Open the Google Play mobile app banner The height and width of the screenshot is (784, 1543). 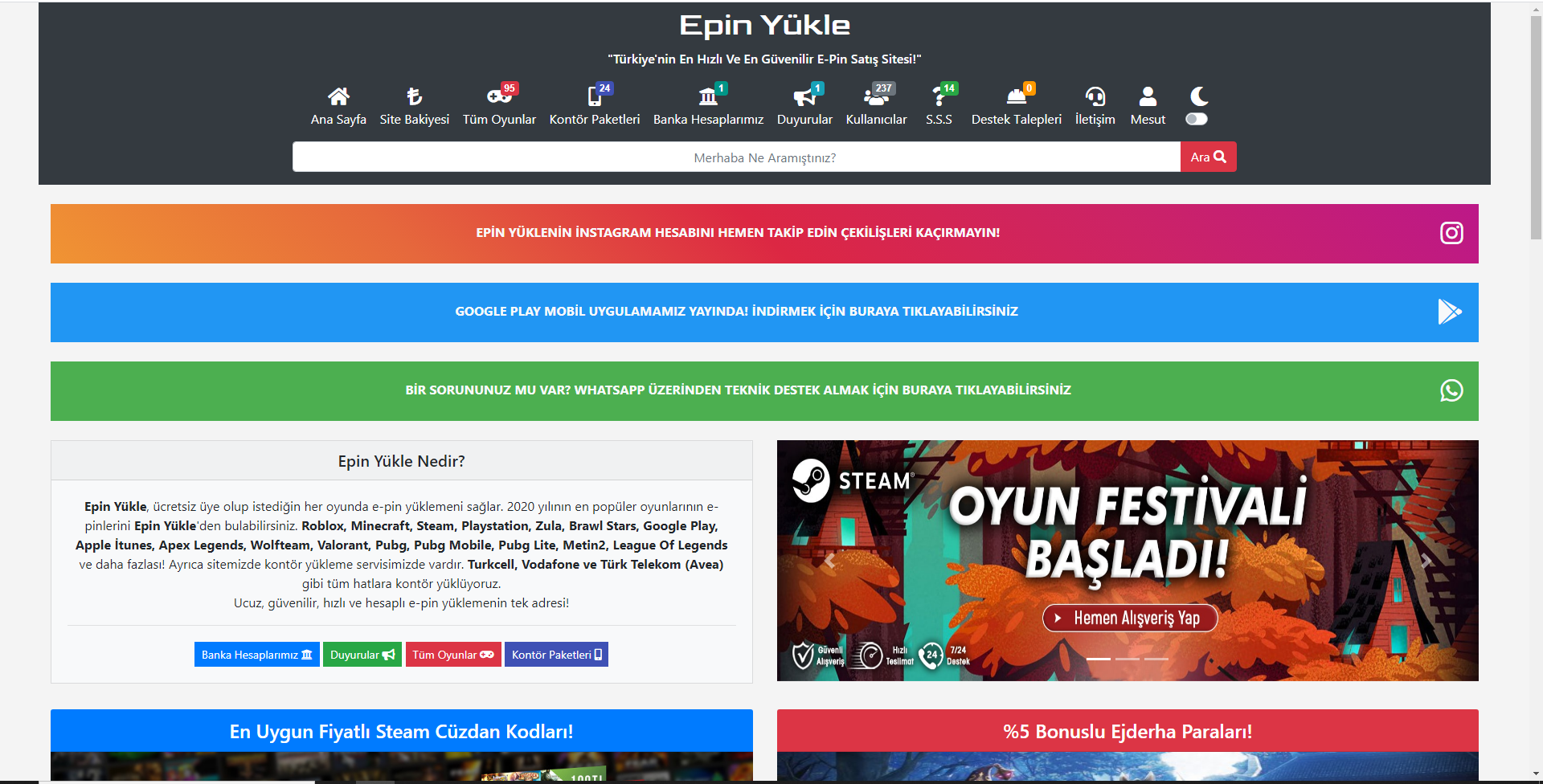764,312
